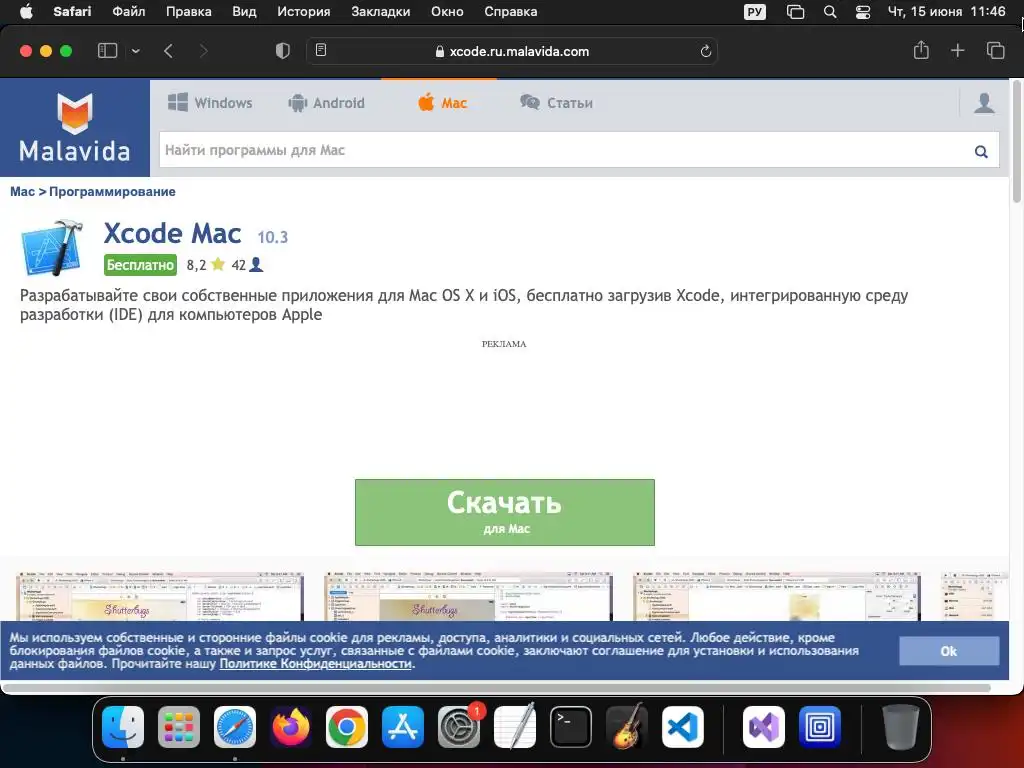Open a new tab with the plus icon
This screenshot has width=1024, height=768.
(x=957, y=50)
